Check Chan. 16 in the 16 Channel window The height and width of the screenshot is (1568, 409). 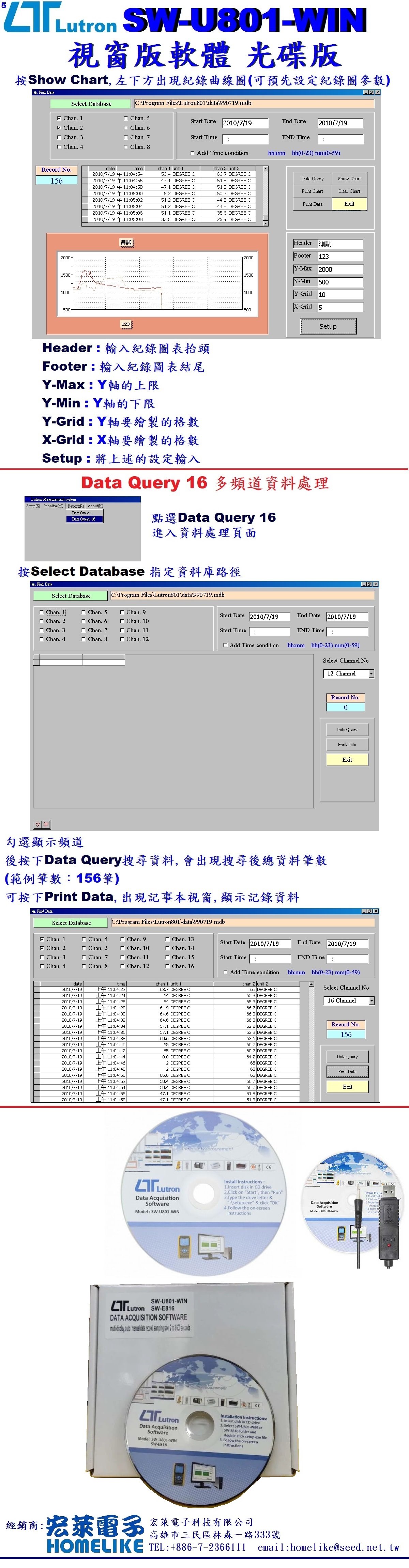click(167, 966)
